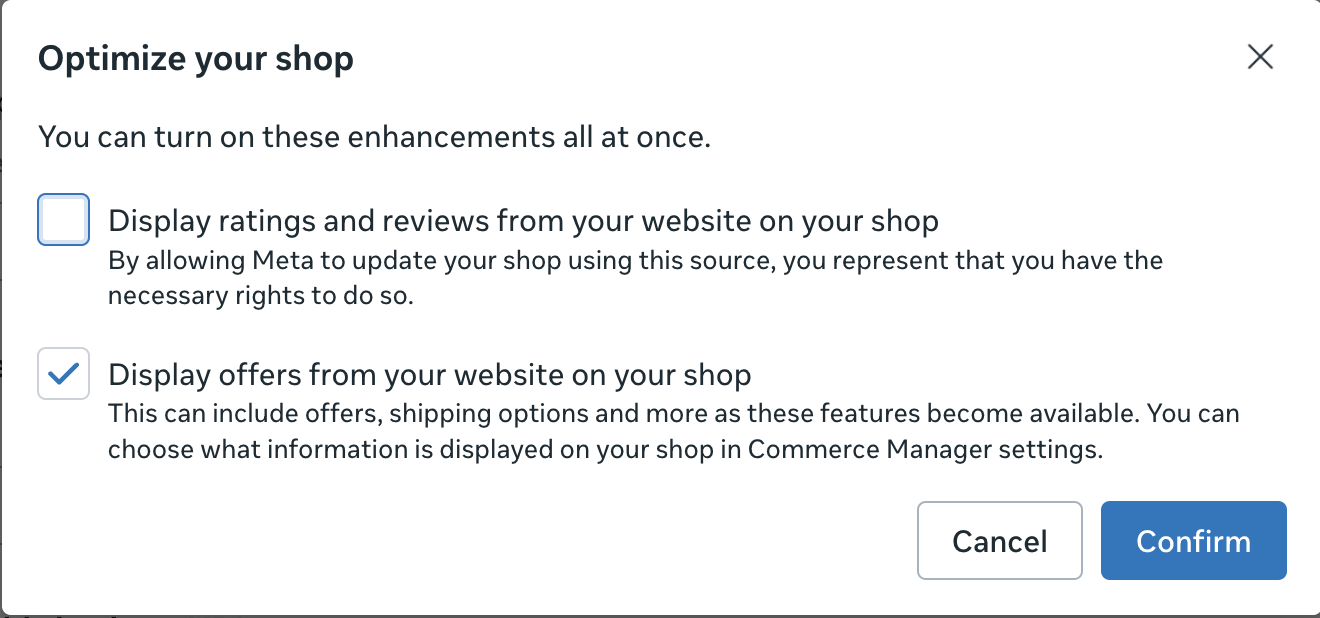Screen dimensions: 1320x618
Task: Click the Cancel button
Action: 999,541
